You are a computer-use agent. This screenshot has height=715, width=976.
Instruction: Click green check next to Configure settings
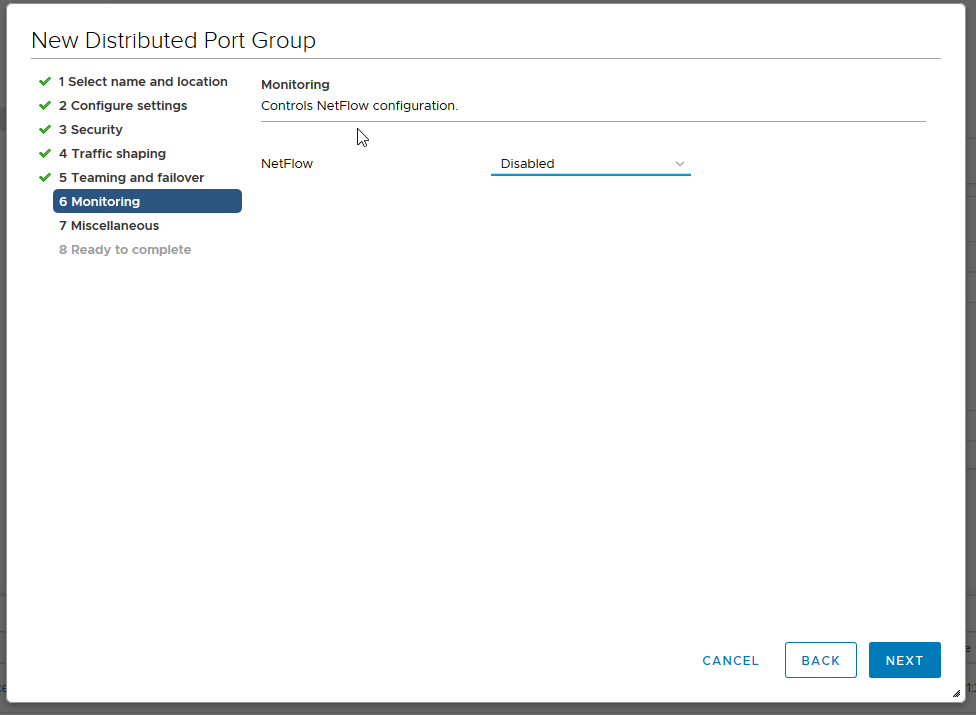(45, 105)
